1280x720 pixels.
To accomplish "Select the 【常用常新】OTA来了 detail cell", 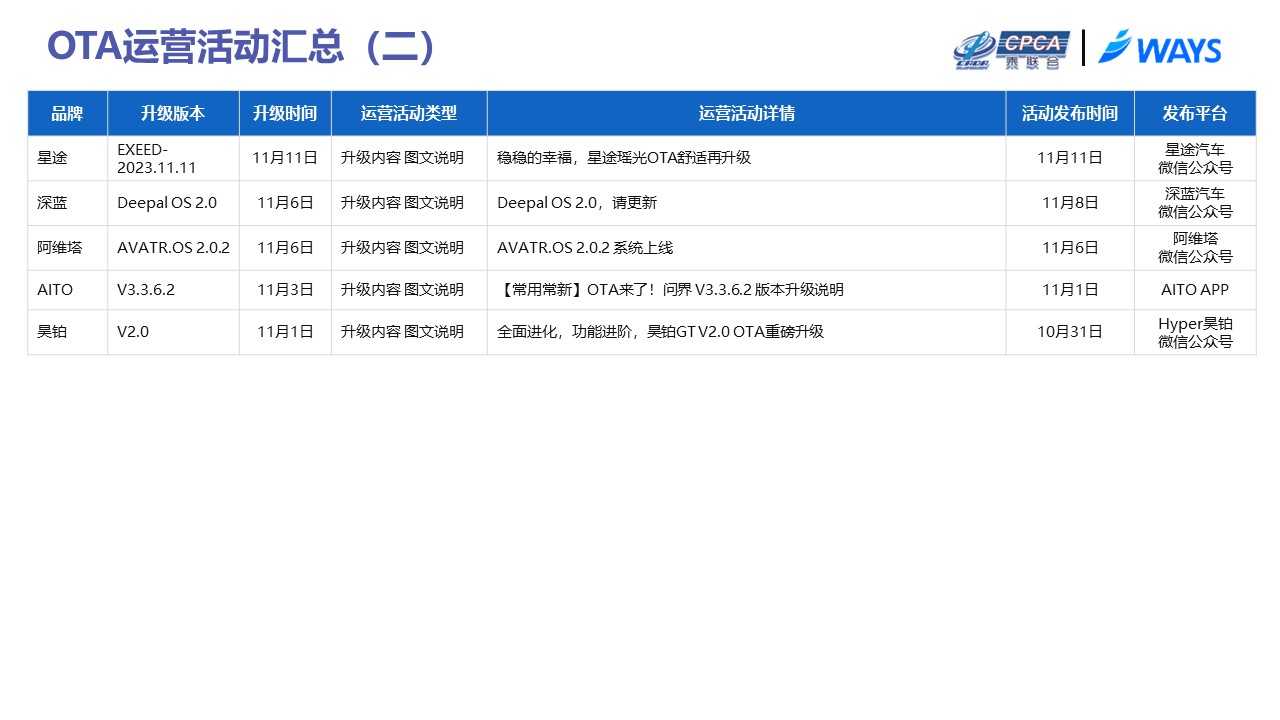I will point(746,290).
